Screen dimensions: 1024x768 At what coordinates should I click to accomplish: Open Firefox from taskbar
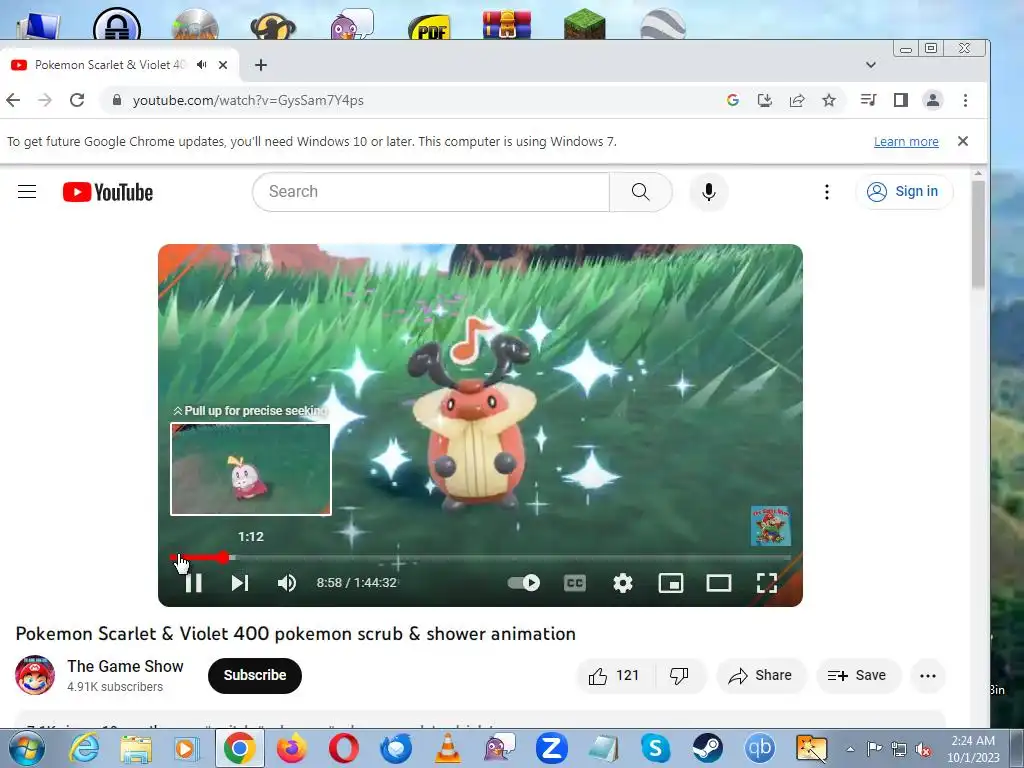tap(292, 748)
